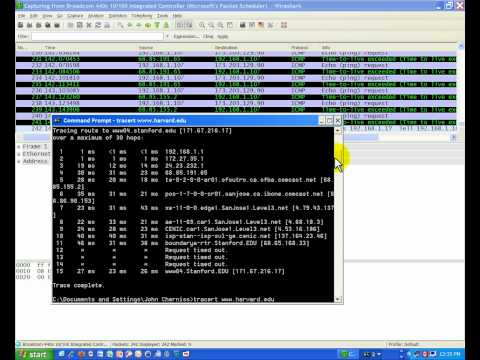Screen dimensions: 480x360
Task: Sort packets by the Source column
Action: pyautogui.click(x=146, y=47)
